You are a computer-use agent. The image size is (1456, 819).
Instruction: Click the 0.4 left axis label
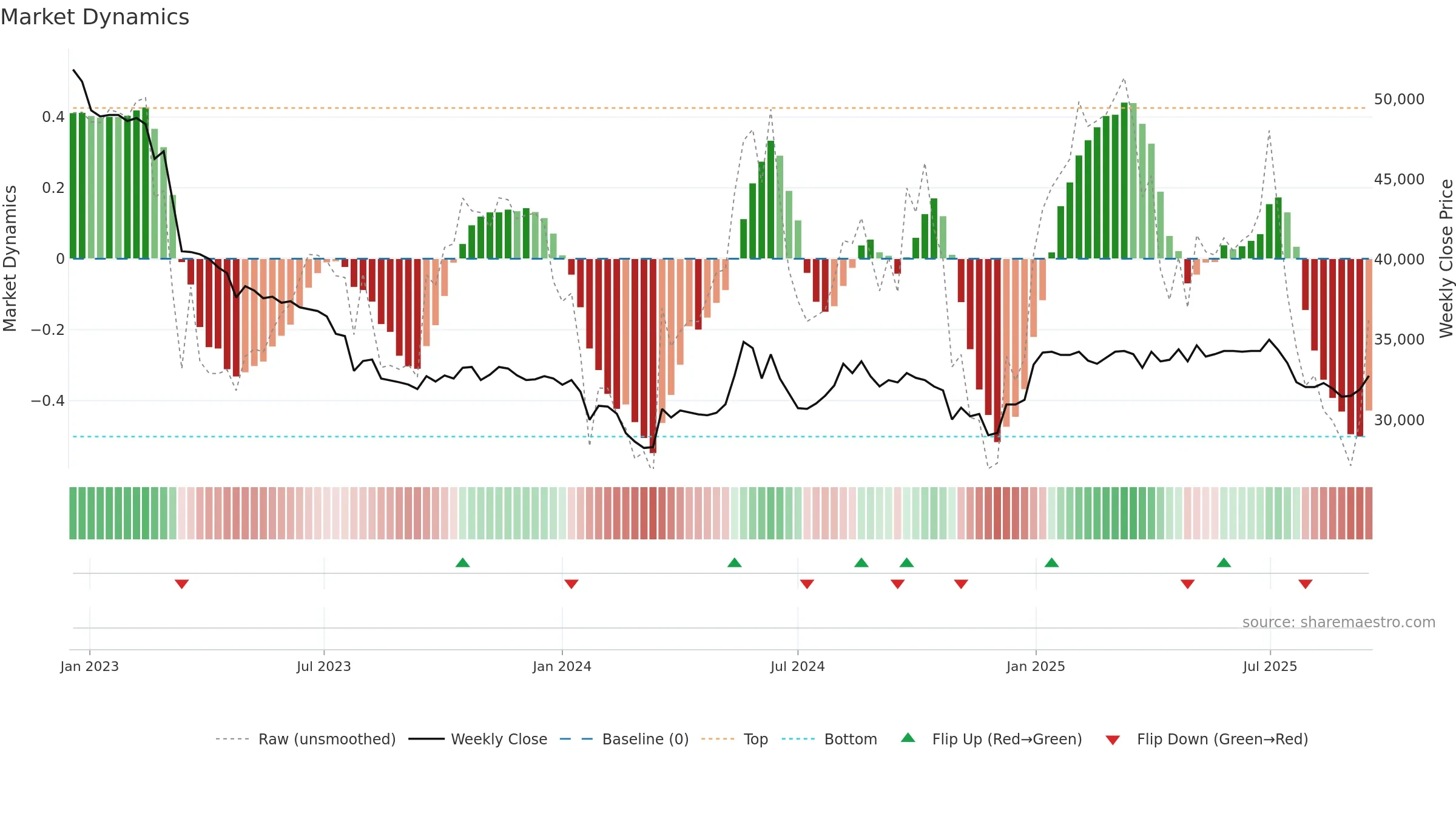(53, 116)
